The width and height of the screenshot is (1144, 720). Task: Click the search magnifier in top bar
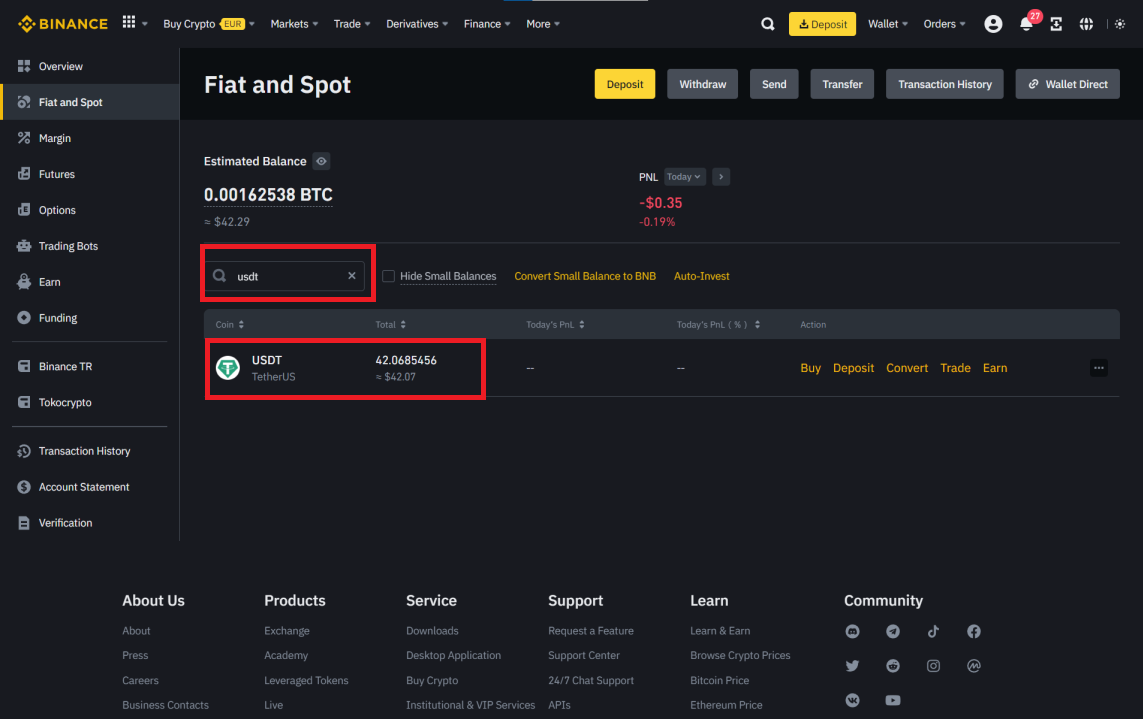[x=768, y=24]
